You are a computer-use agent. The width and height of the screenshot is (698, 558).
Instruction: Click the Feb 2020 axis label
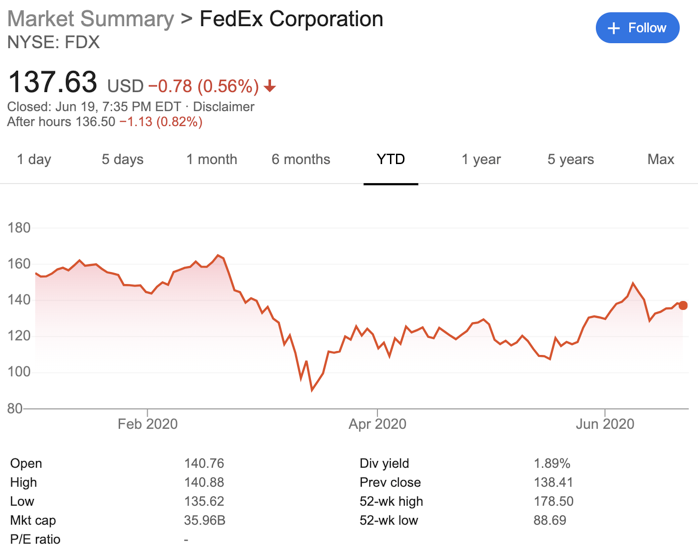147,424
